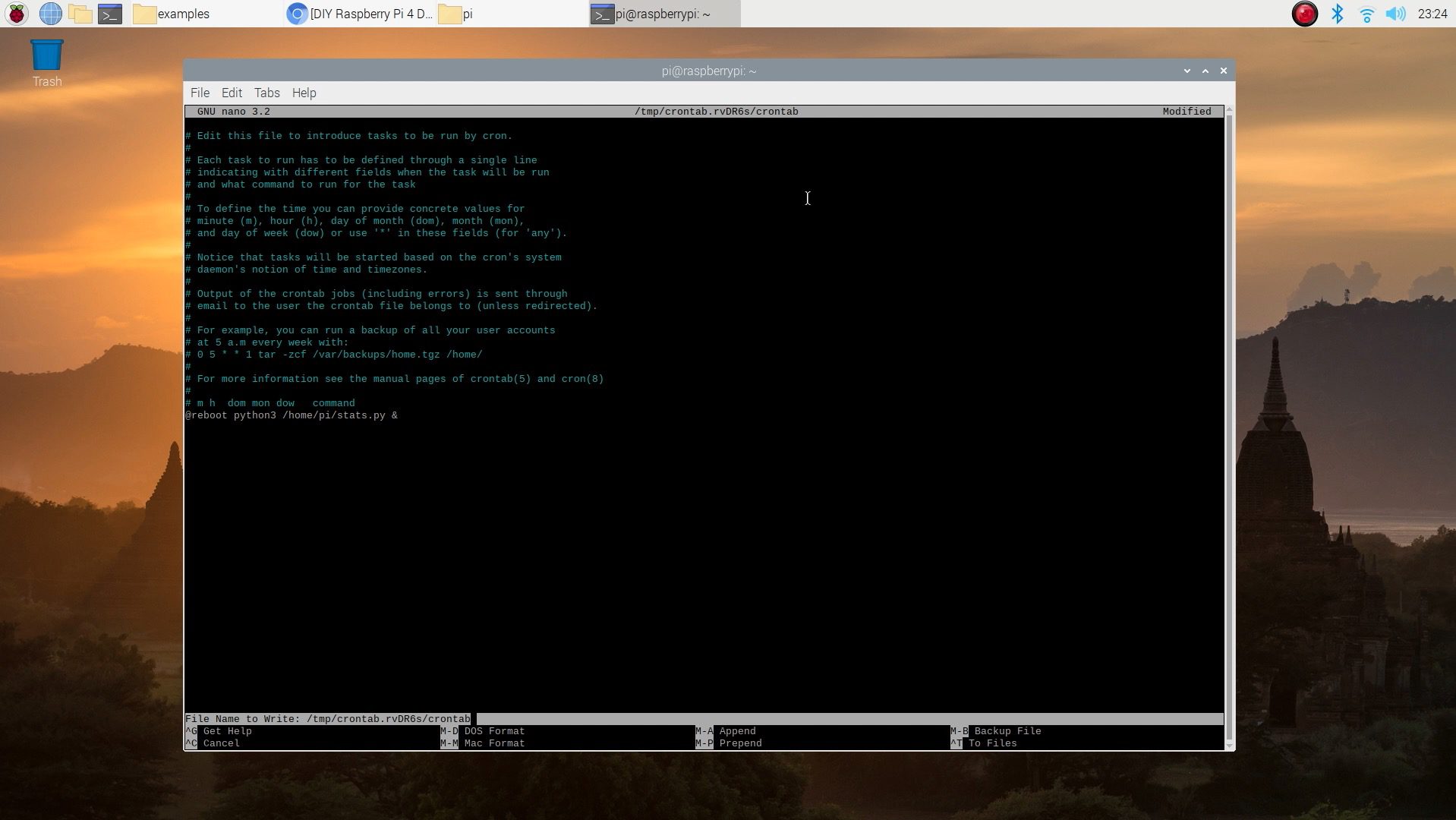Open the Tabs menu in terminal

coord(266,93)
